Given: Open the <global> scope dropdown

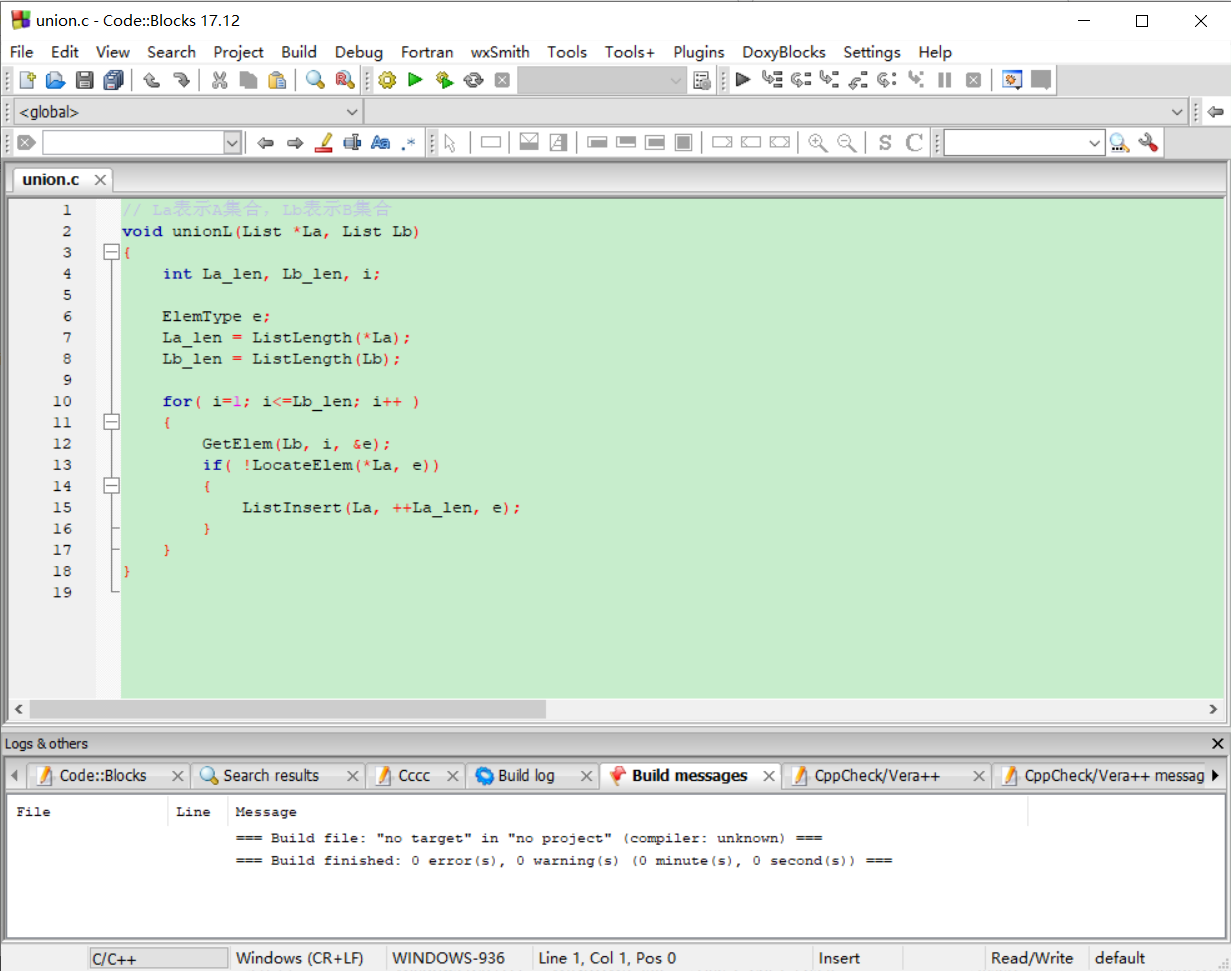Looking at the screenshot, I should (352, 112).
